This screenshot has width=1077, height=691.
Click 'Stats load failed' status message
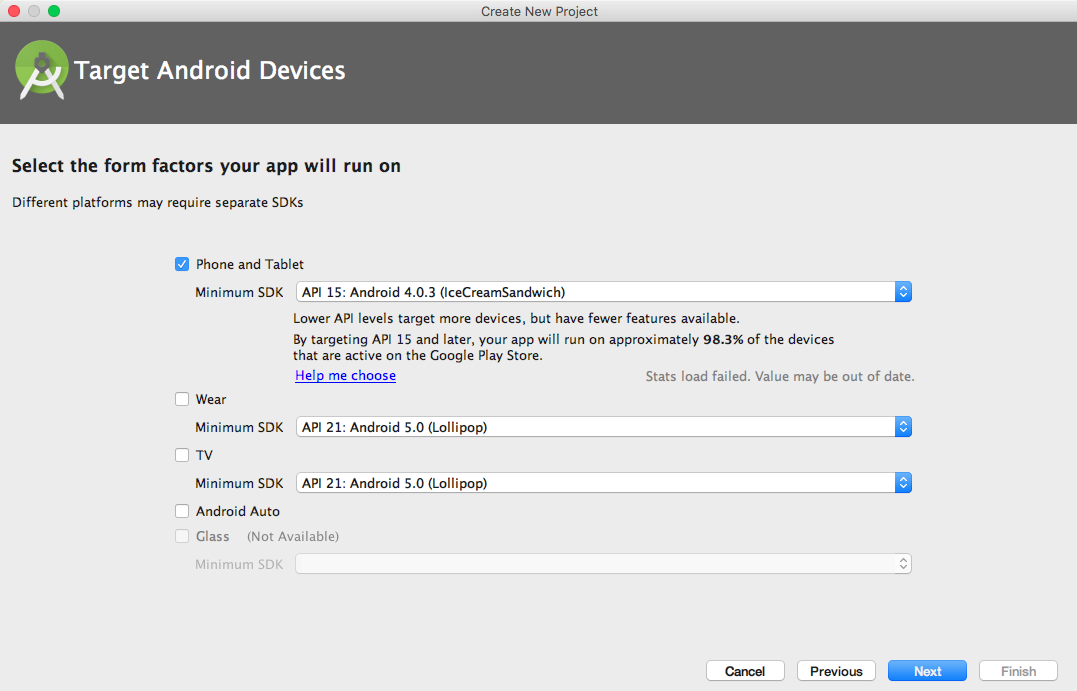coord(780,376)
